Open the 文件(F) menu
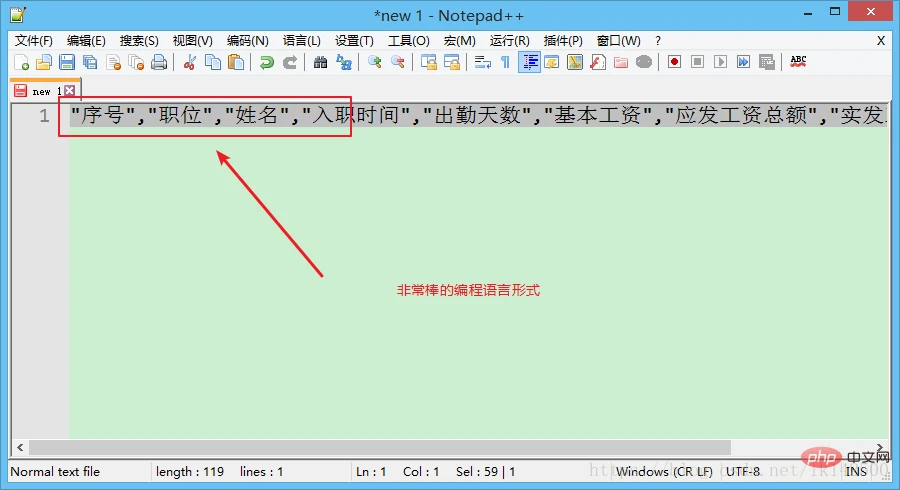Viewport: 900px width, 490px height. point(34,41)
